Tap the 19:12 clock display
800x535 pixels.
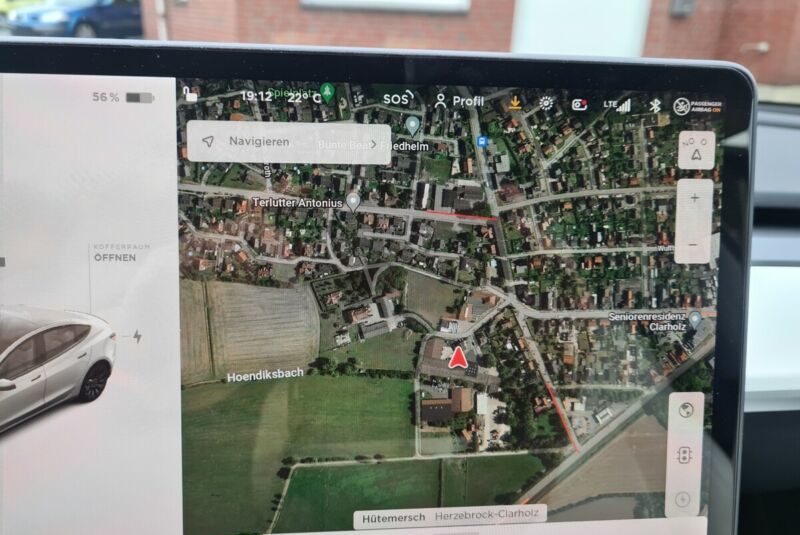point(256,96)
